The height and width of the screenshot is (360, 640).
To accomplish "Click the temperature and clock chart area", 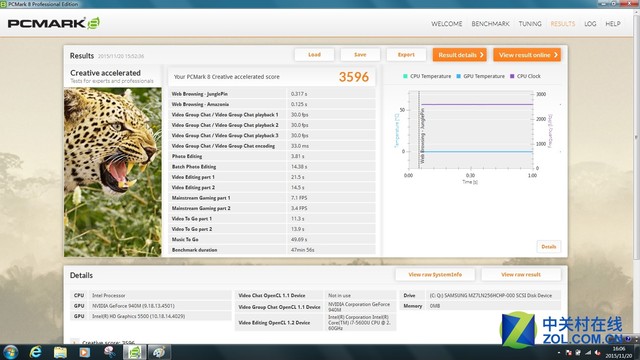I will click(x=471, y=131).
